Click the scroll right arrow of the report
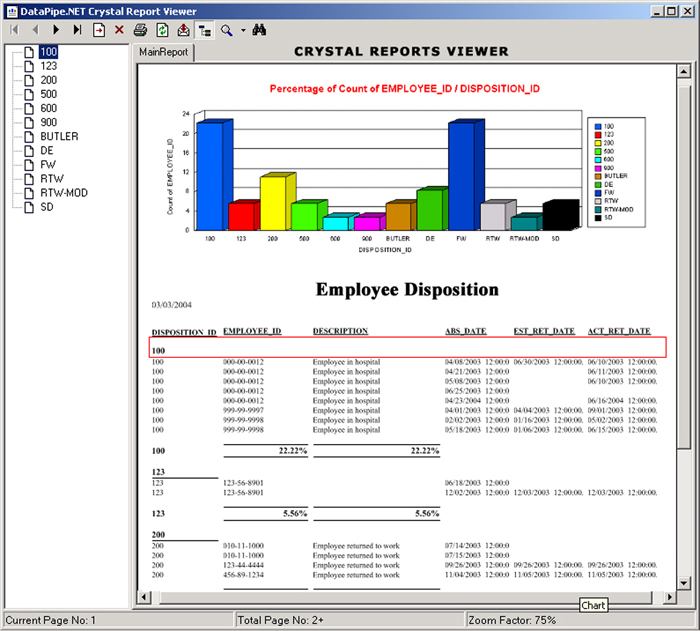This screenshot has height=631, width=700. tap(670, 597)
